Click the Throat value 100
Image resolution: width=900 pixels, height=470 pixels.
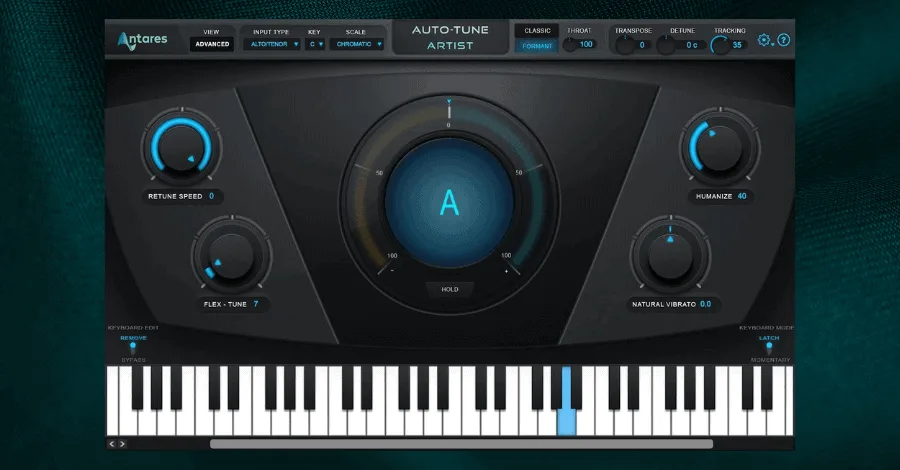tap(586, 44)
